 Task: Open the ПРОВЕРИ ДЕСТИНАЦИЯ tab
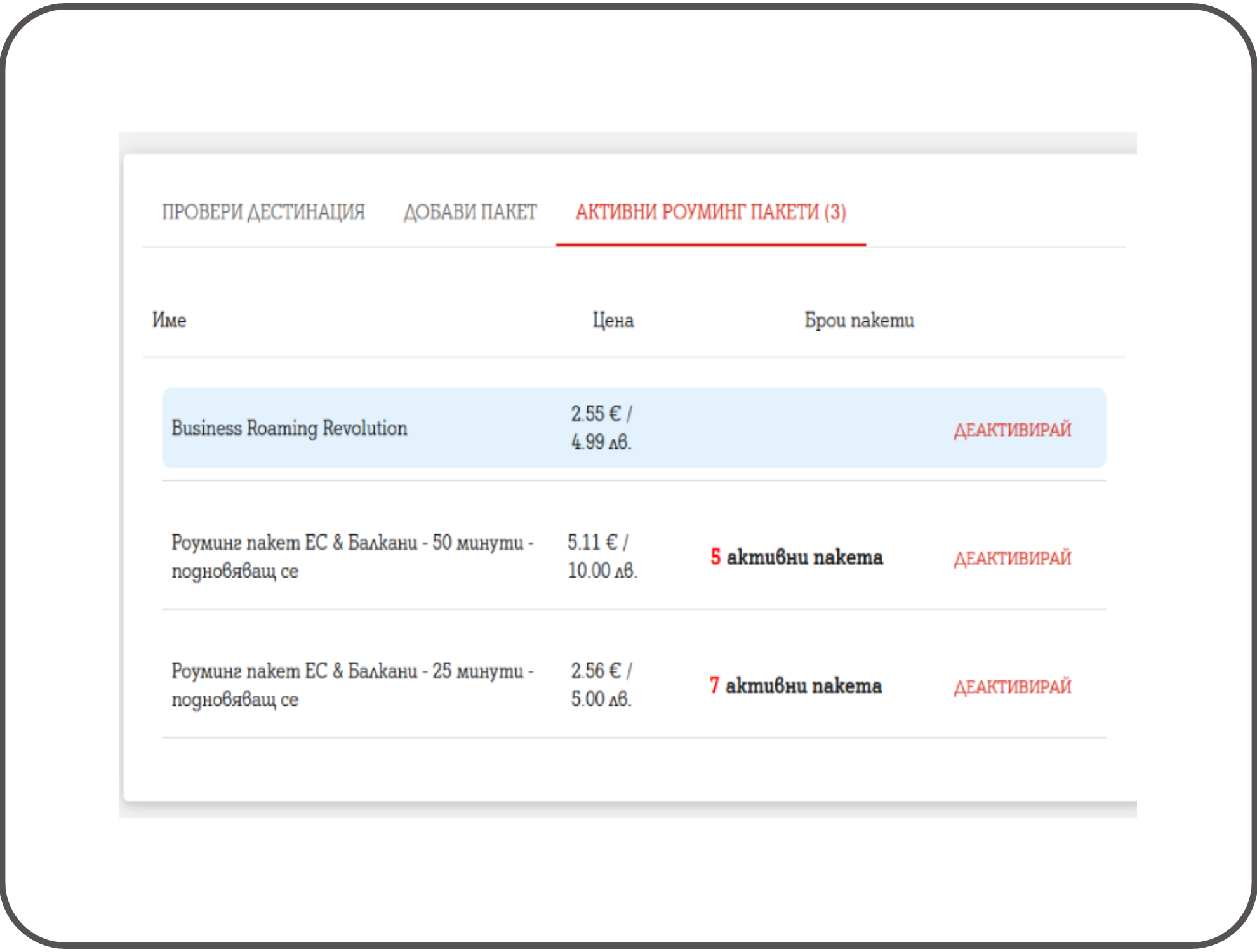pos(263,212)
